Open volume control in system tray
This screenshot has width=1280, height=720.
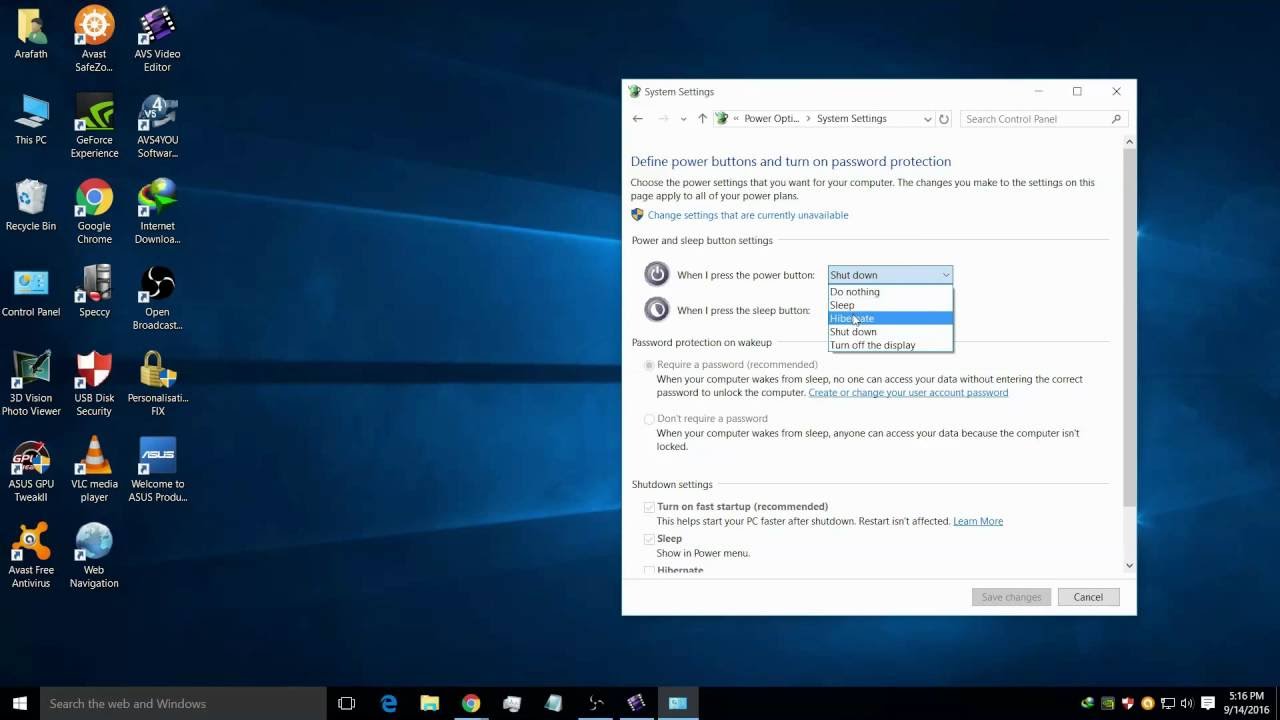pos(1187,703)
